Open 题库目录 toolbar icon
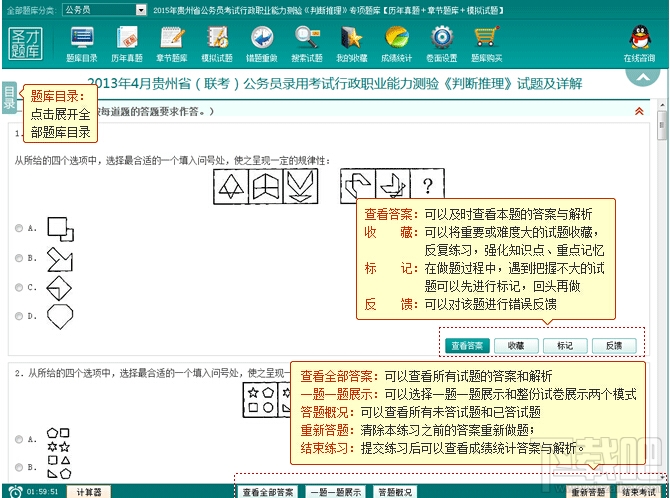Screen dimensions: 670x498 coord(82,44)
